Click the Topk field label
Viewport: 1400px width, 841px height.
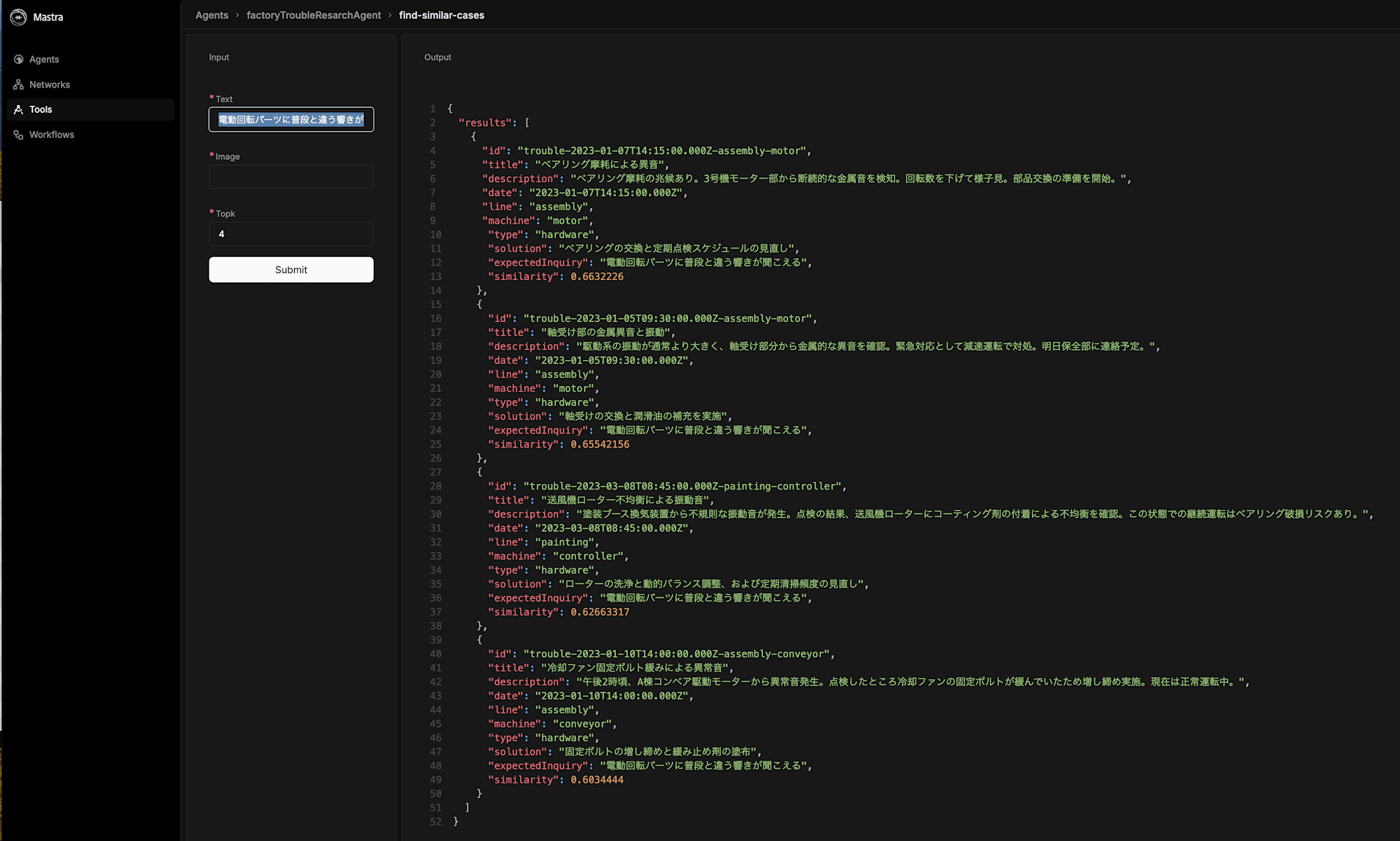[x=225, y=214]
